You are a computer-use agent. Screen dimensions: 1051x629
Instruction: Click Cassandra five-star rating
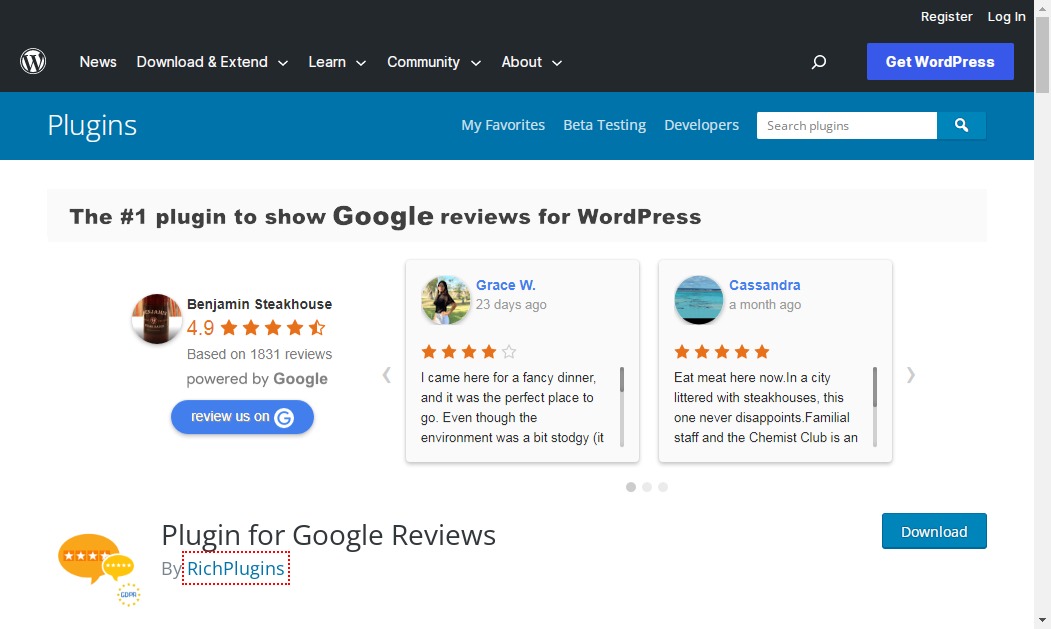click(x=722, y=351)
